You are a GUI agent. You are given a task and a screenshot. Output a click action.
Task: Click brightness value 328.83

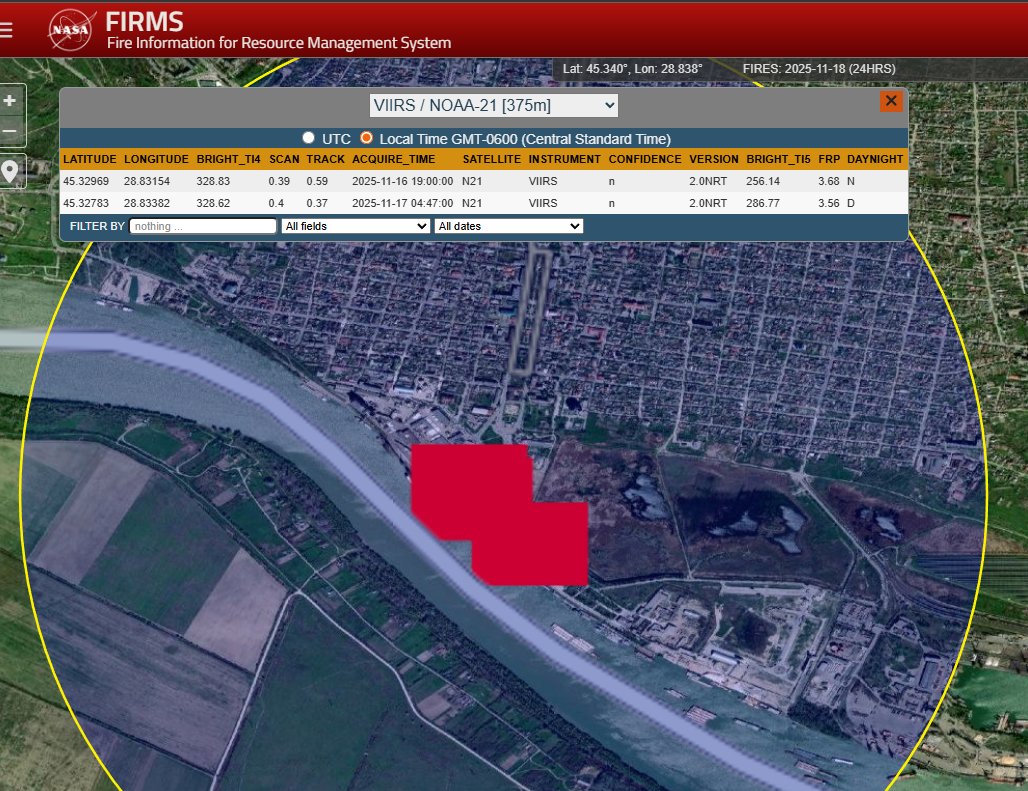[x=213, y=182]
